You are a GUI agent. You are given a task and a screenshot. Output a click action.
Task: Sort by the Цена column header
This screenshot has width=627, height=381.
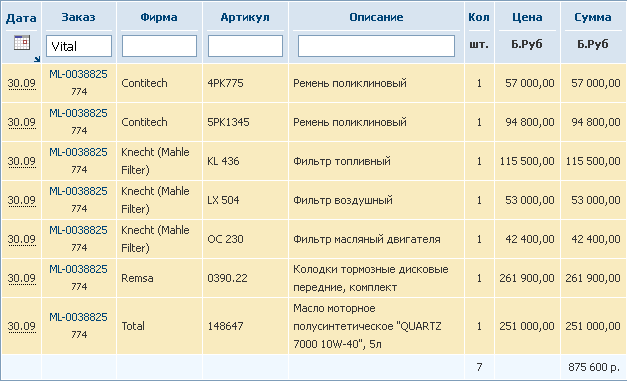pos(527,17)
